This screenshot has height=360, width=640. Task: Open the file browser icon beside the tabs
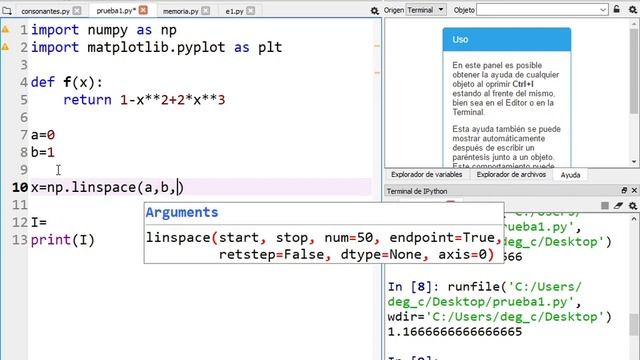(x=7, y=11)
